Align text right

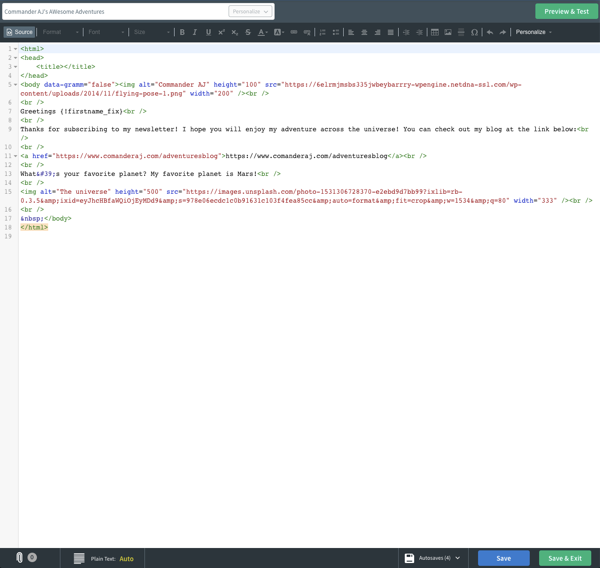pyautogui.click(x=377, y=32)
